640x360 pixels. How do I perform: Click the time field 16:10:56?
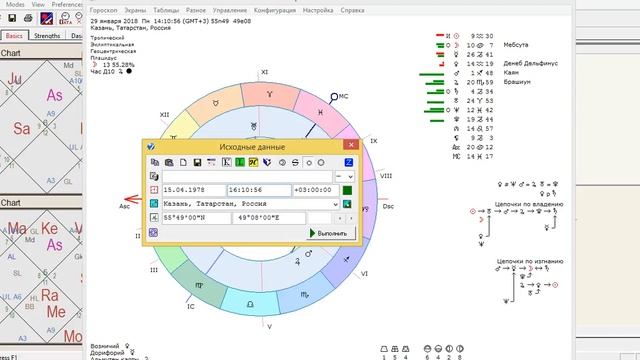pos(259,190)
